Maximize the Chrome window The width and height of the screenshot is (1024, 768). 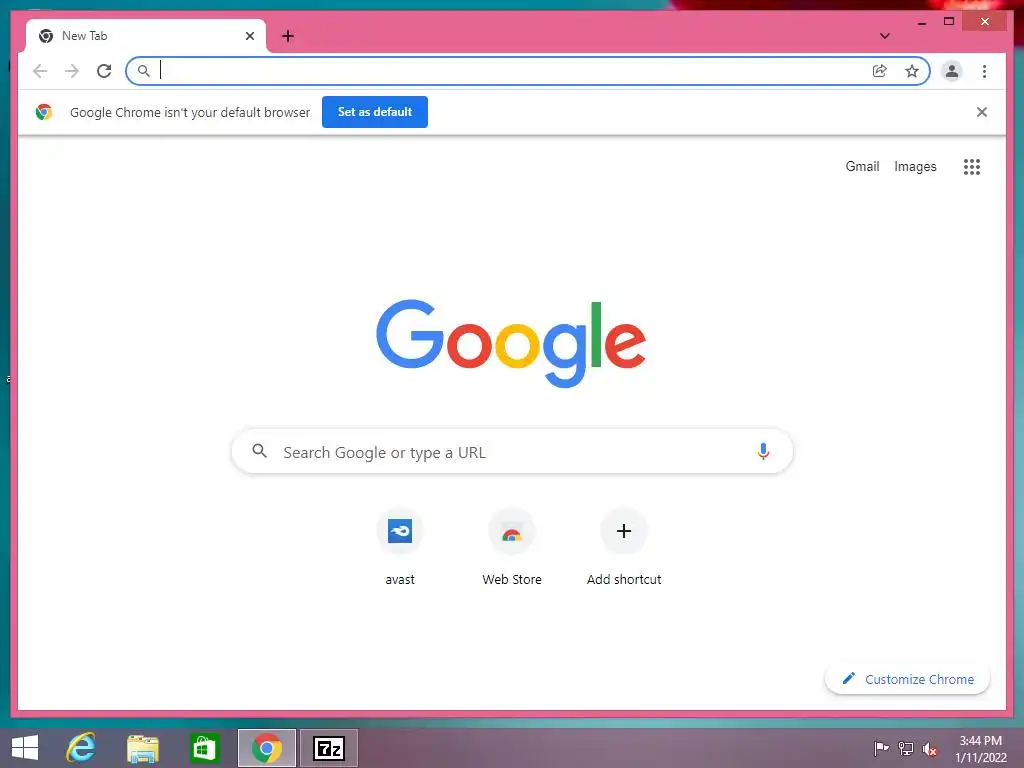tap(949, 22)
